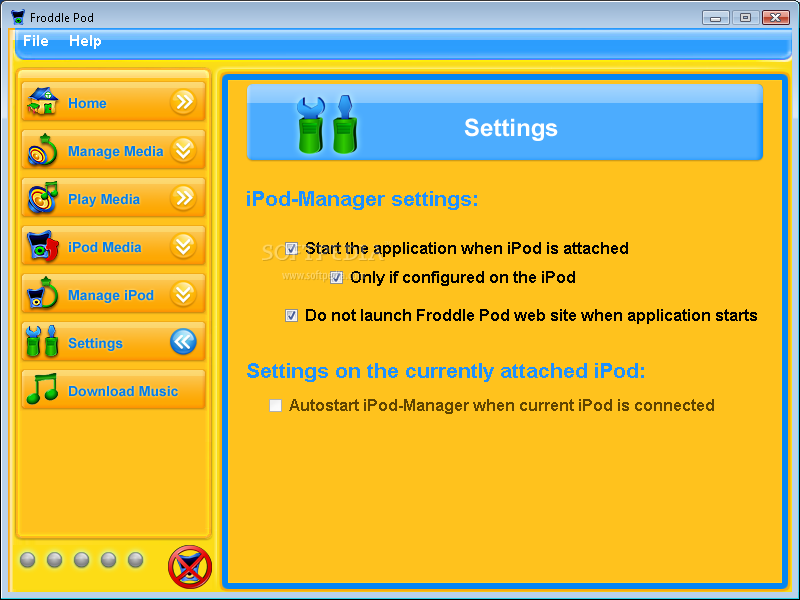800x600 pixels.
Task: Open the iPod Media label
Action: point(105,247)
